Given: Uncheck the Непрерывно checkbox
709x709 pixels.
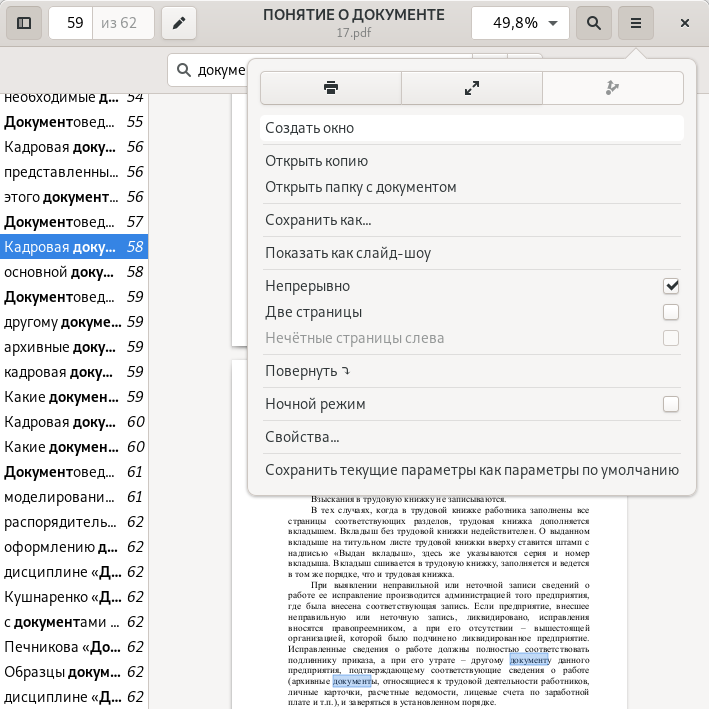Looking at the screenshot, I should point(671,286).
